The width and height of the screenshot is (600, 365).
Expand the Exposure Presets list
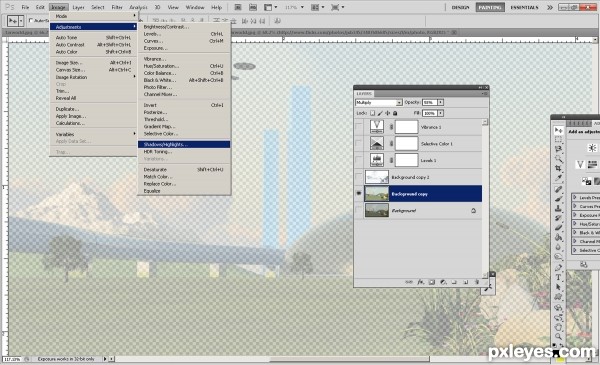[x=575, y=215]
